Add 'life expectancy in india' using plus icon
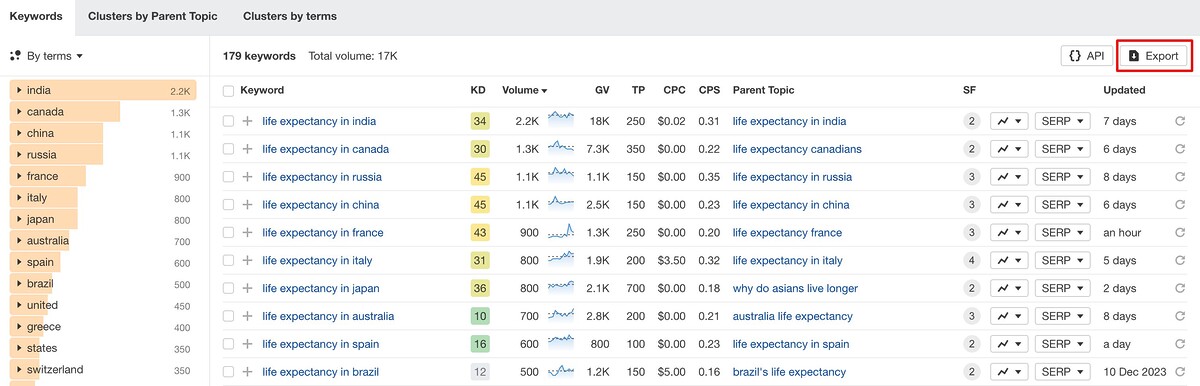Screen dimensions: 1200x386 247,121
